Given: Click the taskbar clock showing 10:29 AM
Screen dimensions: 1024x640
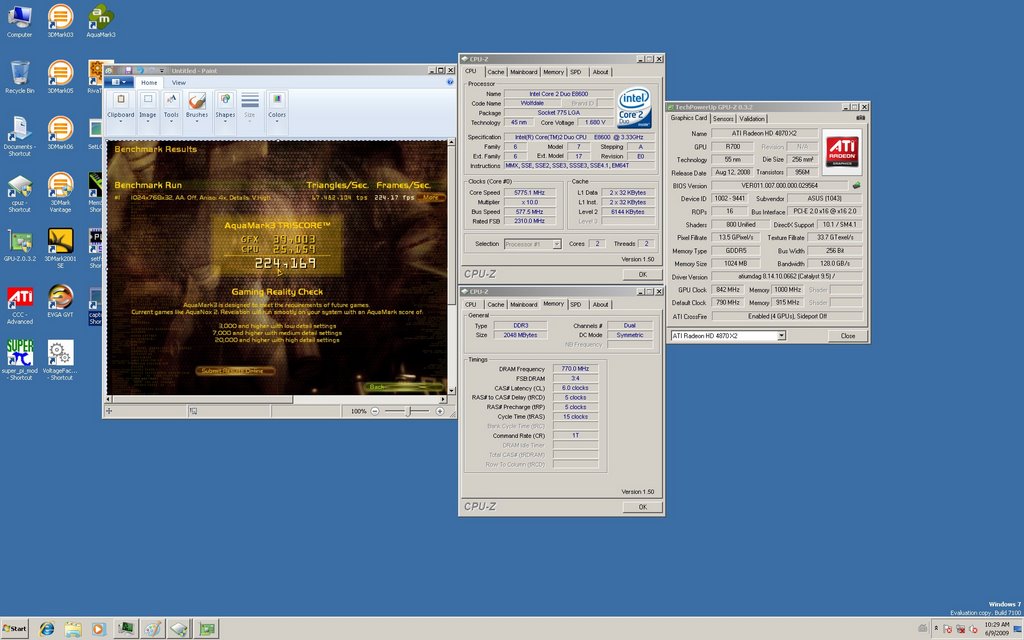Looking at the screenshot, I should [996, 629].
